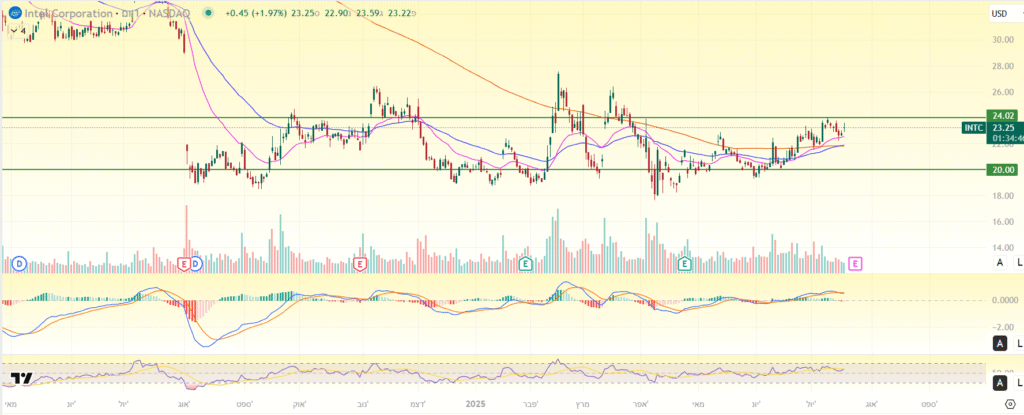1024x415 pixels.
Task: Toggle auto scale A in RSI pane
Action: [999, 382]
